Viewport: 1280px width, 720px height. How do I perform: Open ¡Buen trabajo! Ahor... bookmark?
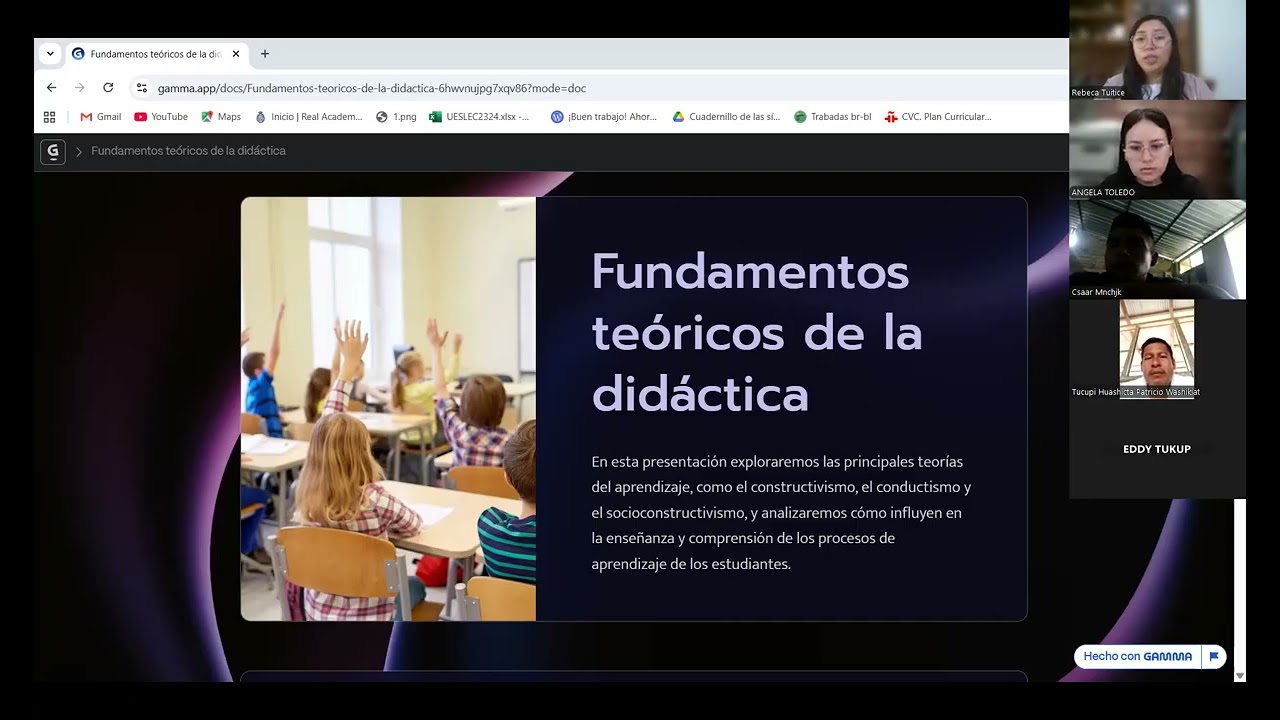pos(604,117)
